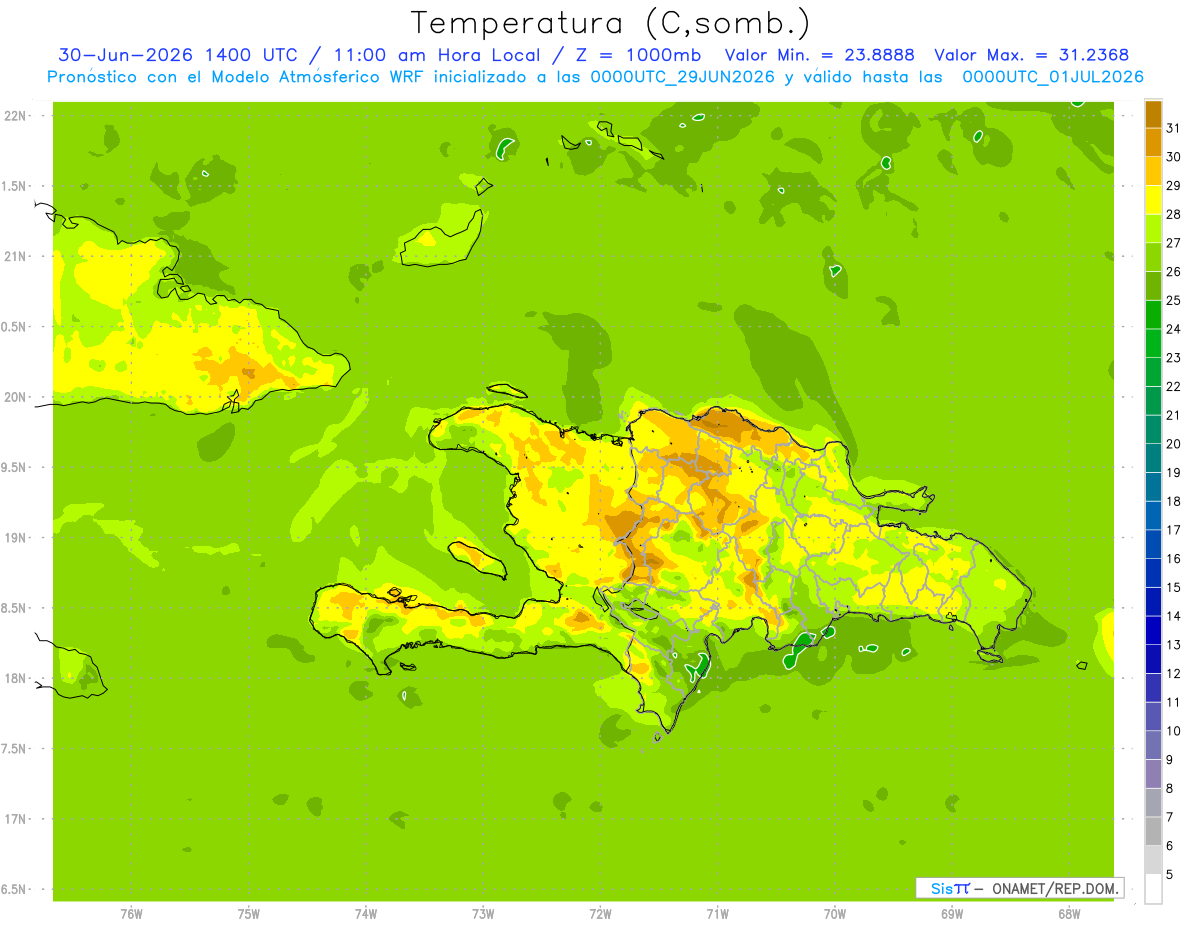1200x927 pixels.
Task: Select the orange swatch between 30 and 31
Action: tap(1153, 142)
